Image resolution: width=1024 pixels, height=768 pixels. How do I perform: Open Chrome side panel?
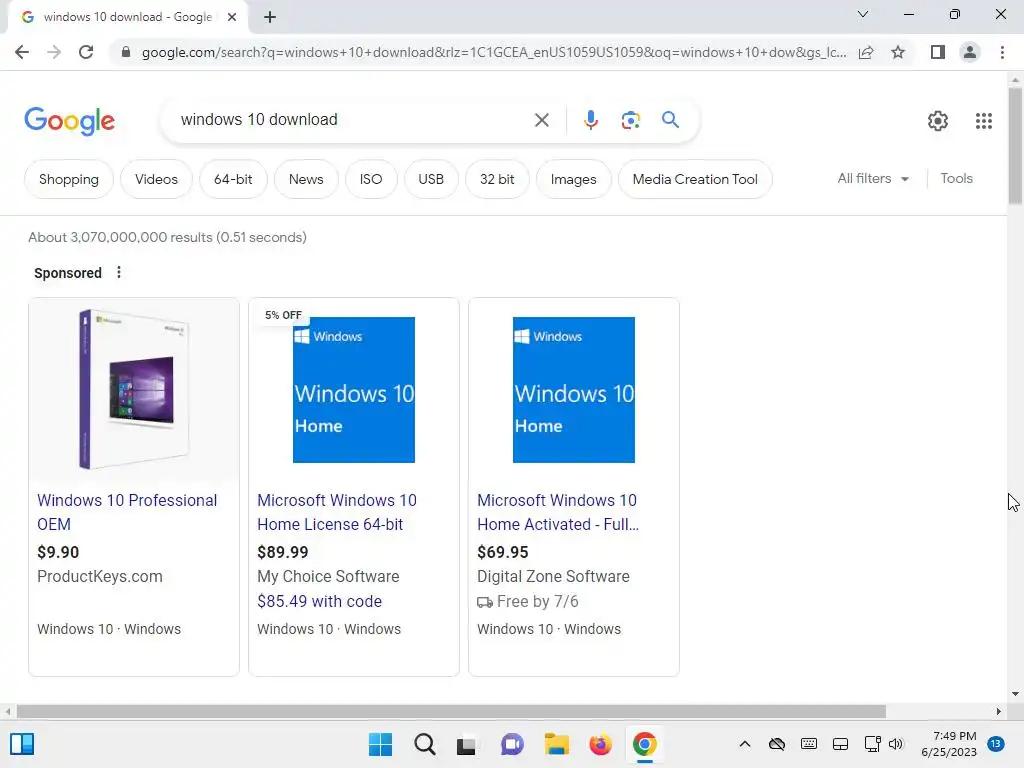[x=938, y=52]
